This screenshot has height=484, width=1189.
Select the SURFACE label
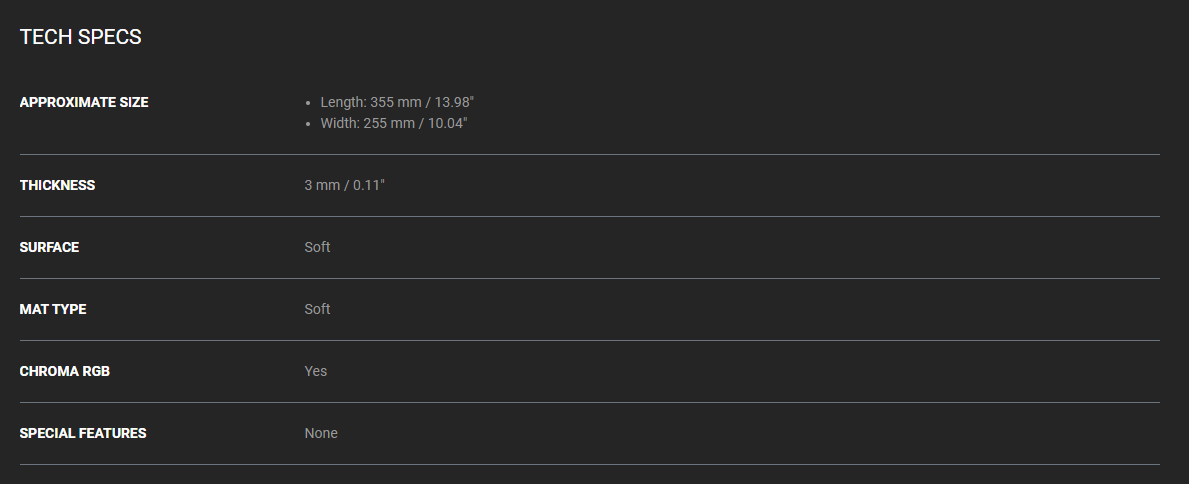pyautogui.click(x=49, y=247)
